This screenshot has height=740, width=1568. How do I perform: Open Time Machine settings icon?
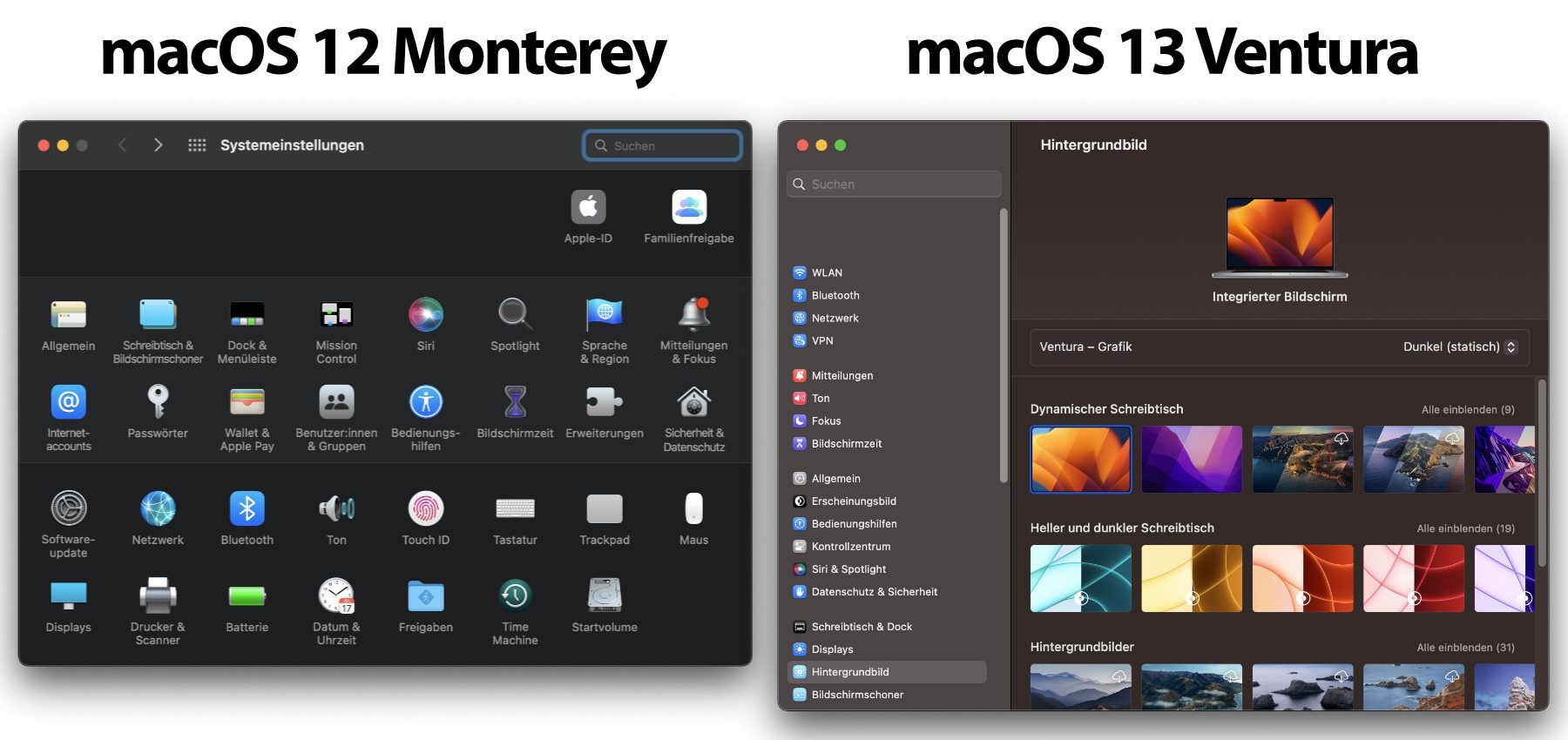[515, 596]
